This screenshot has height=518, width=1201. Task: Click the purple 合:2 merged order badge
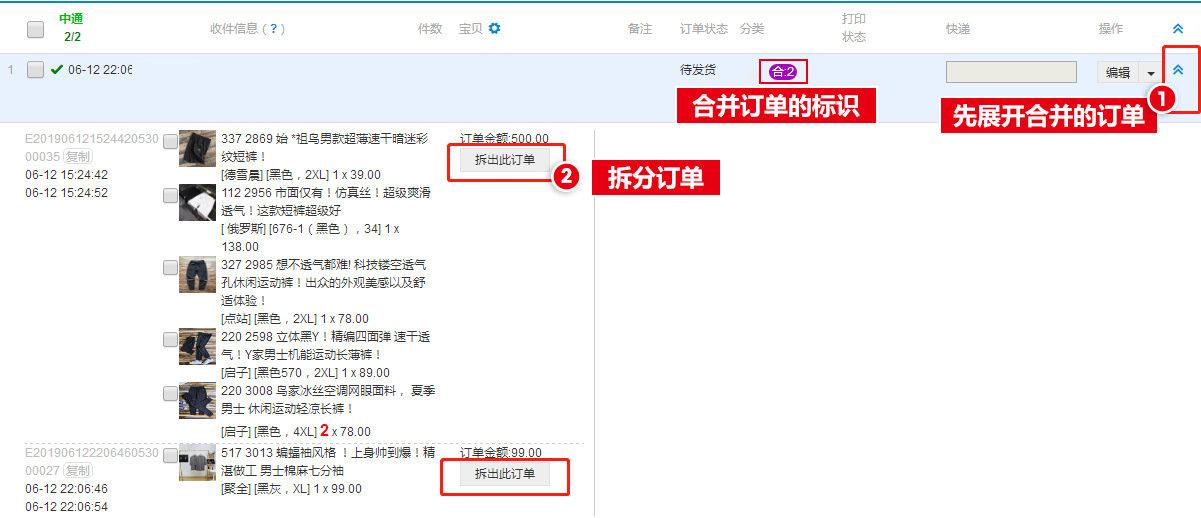pos(782,72)
